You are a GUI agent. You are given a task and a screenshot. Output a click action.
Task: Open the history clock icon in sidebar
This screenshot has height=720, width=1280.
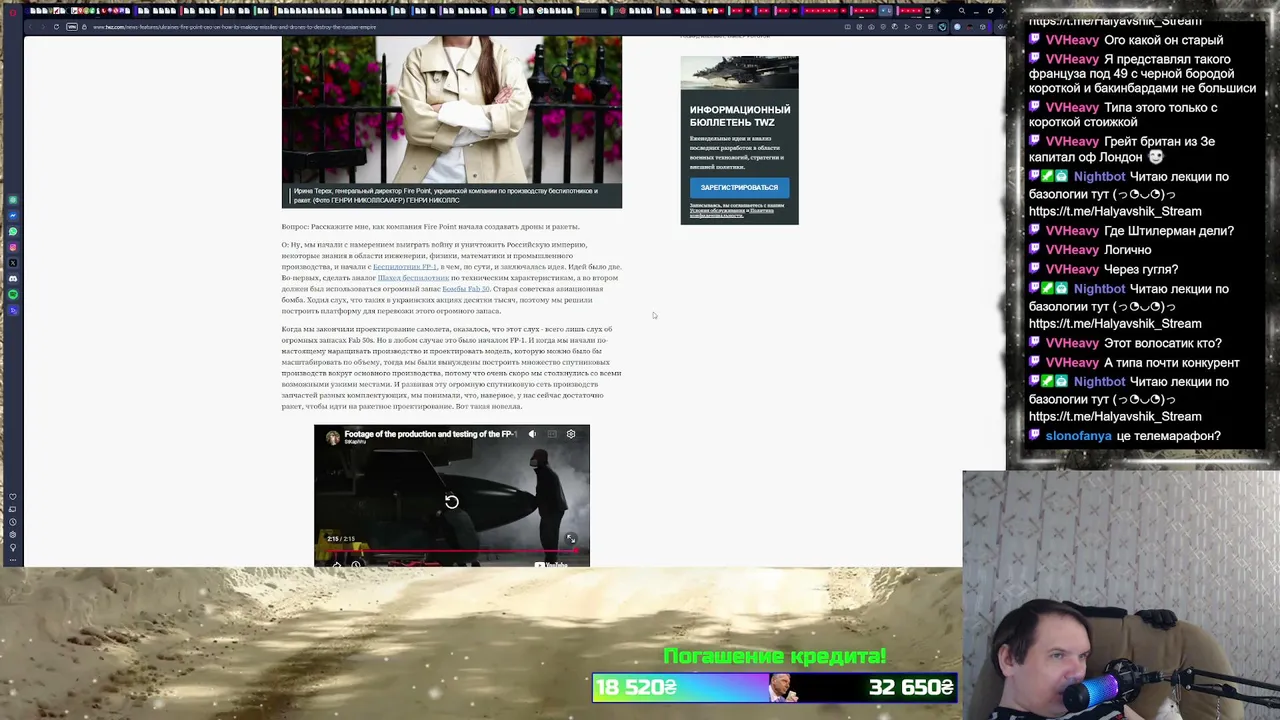point(13,522)
